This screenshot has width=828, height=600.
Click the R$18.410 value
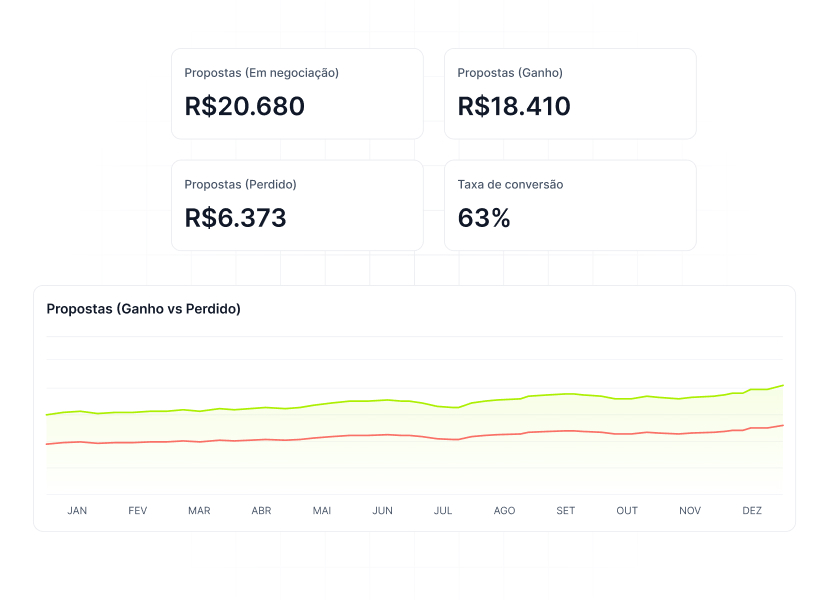(x=514, y=106)
